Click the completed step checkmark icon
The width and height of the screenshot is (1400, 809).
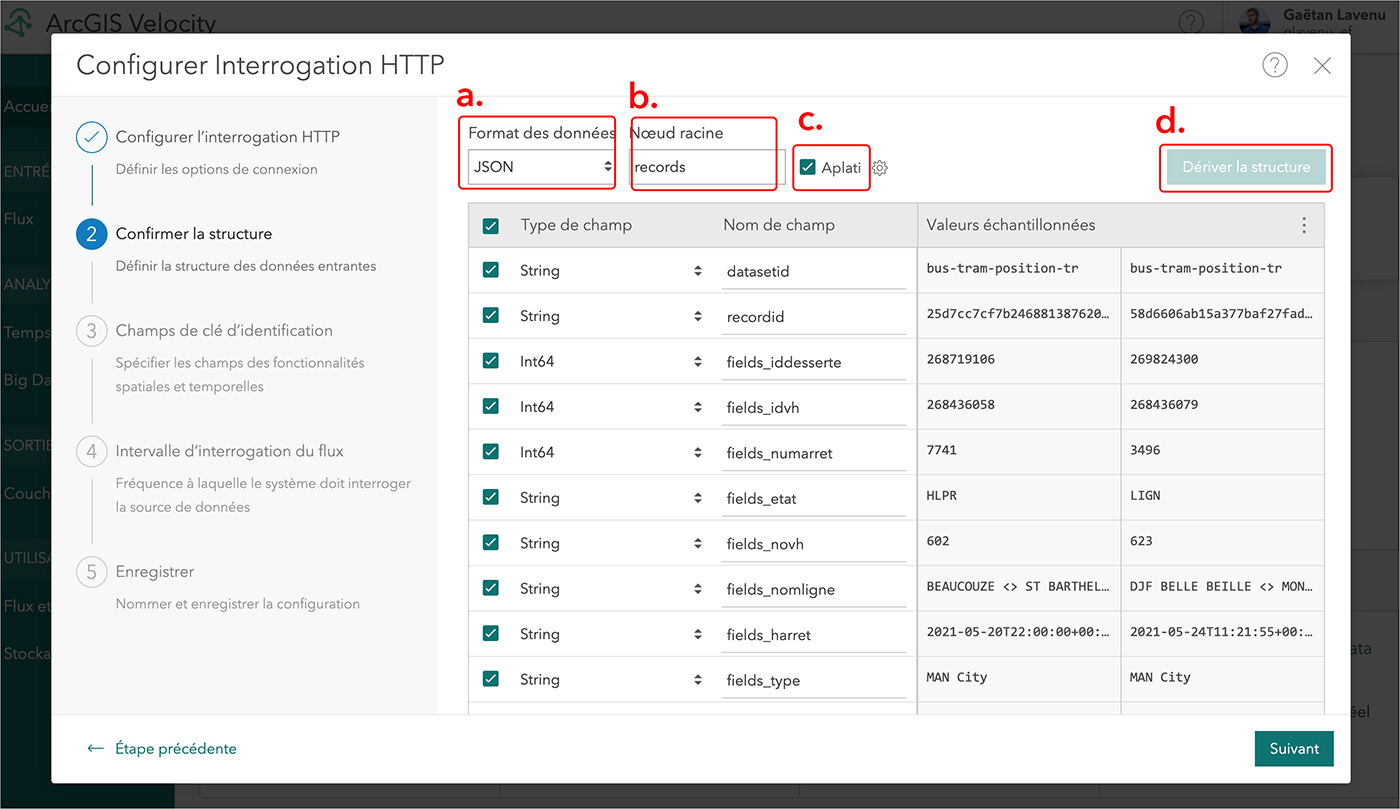[x=91, y=137]
